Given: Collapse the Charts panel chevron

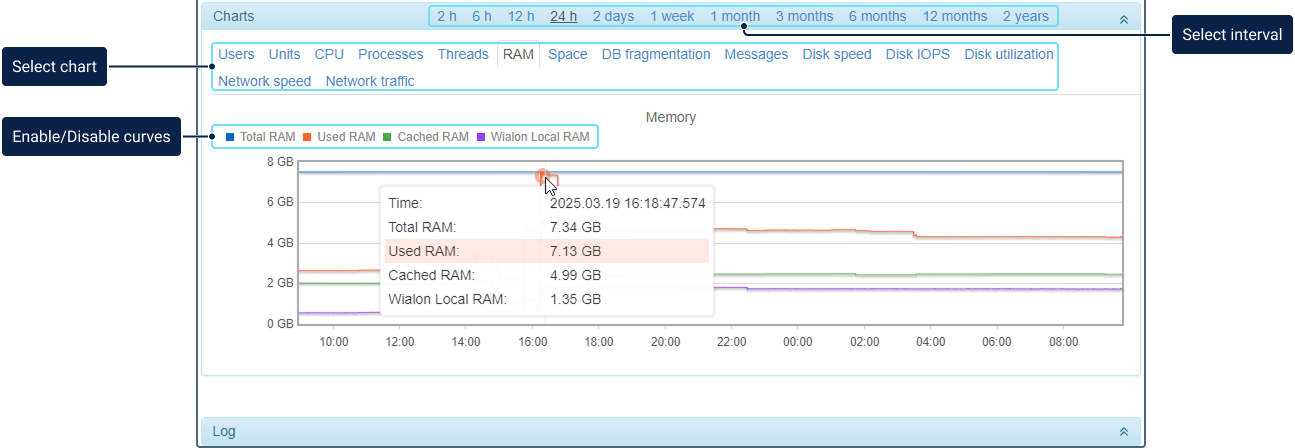Looking at the screenshot, I should coord(1123,17).
